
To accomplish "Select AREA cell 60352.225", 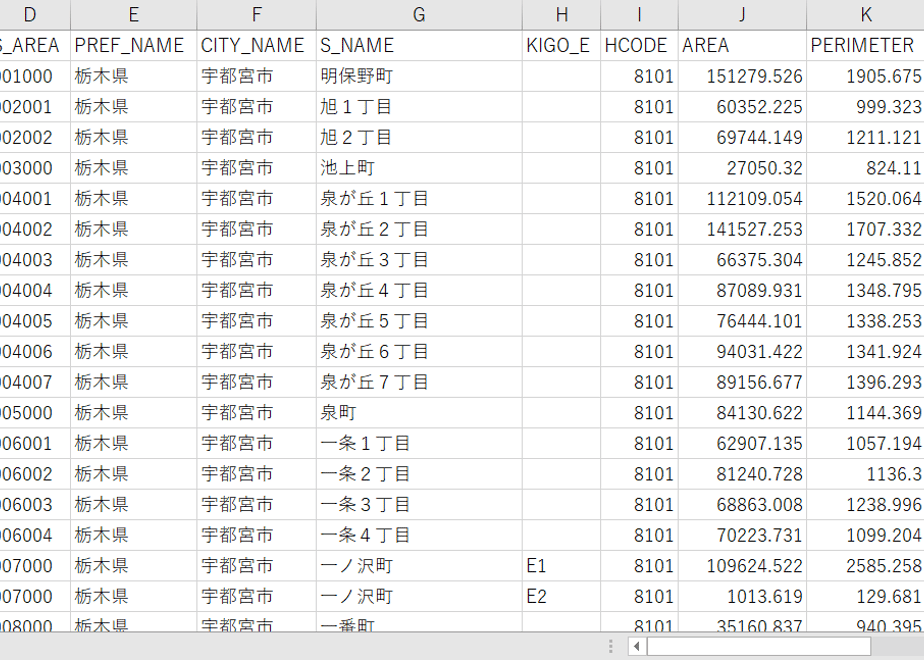I will pos(742,107).
